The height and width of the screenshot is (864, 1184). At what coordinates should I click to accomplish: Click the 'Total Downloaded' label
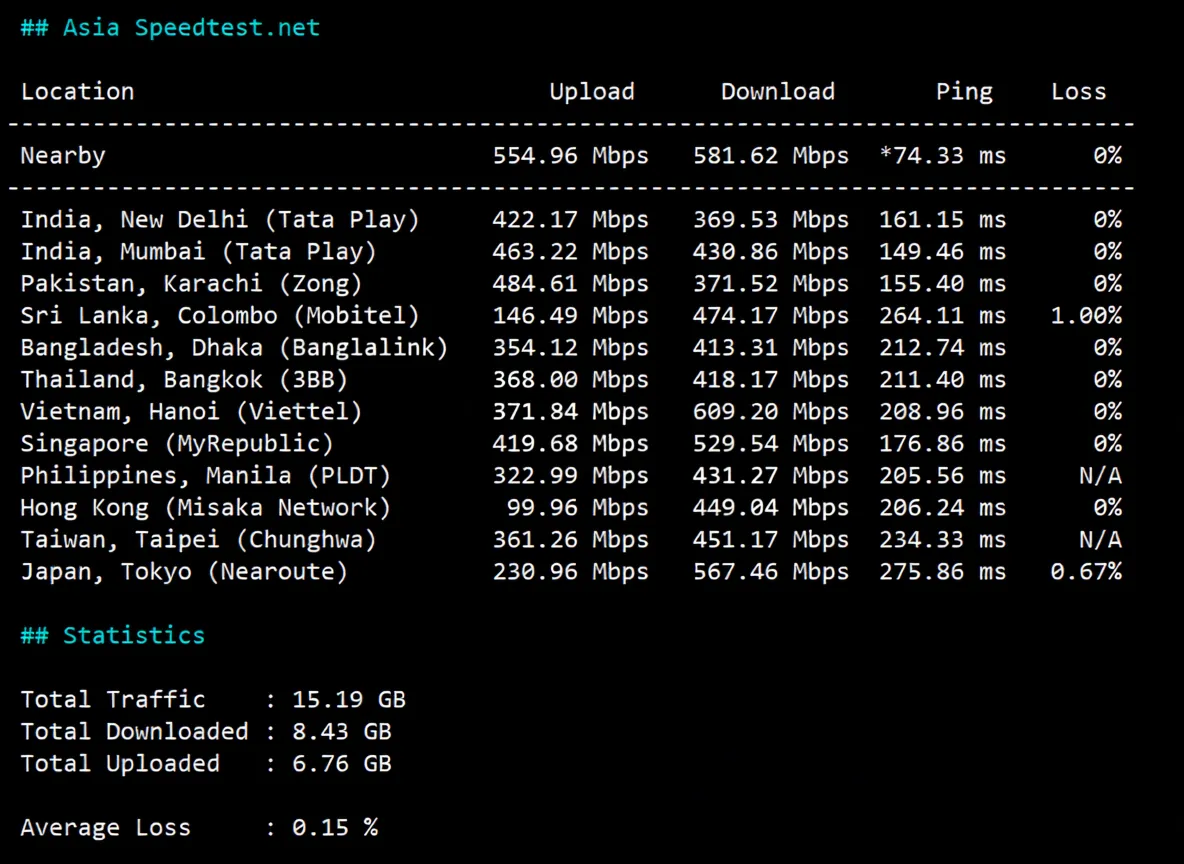tap(134, 732)
